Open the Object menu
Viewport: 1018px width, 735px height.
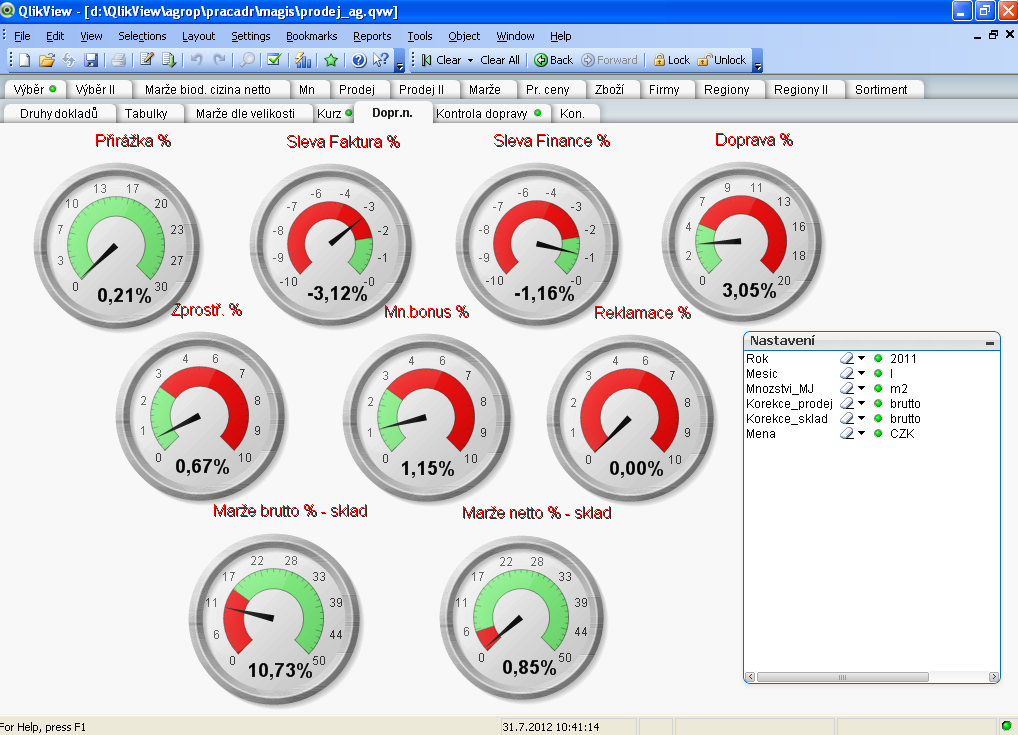(464, 36)
